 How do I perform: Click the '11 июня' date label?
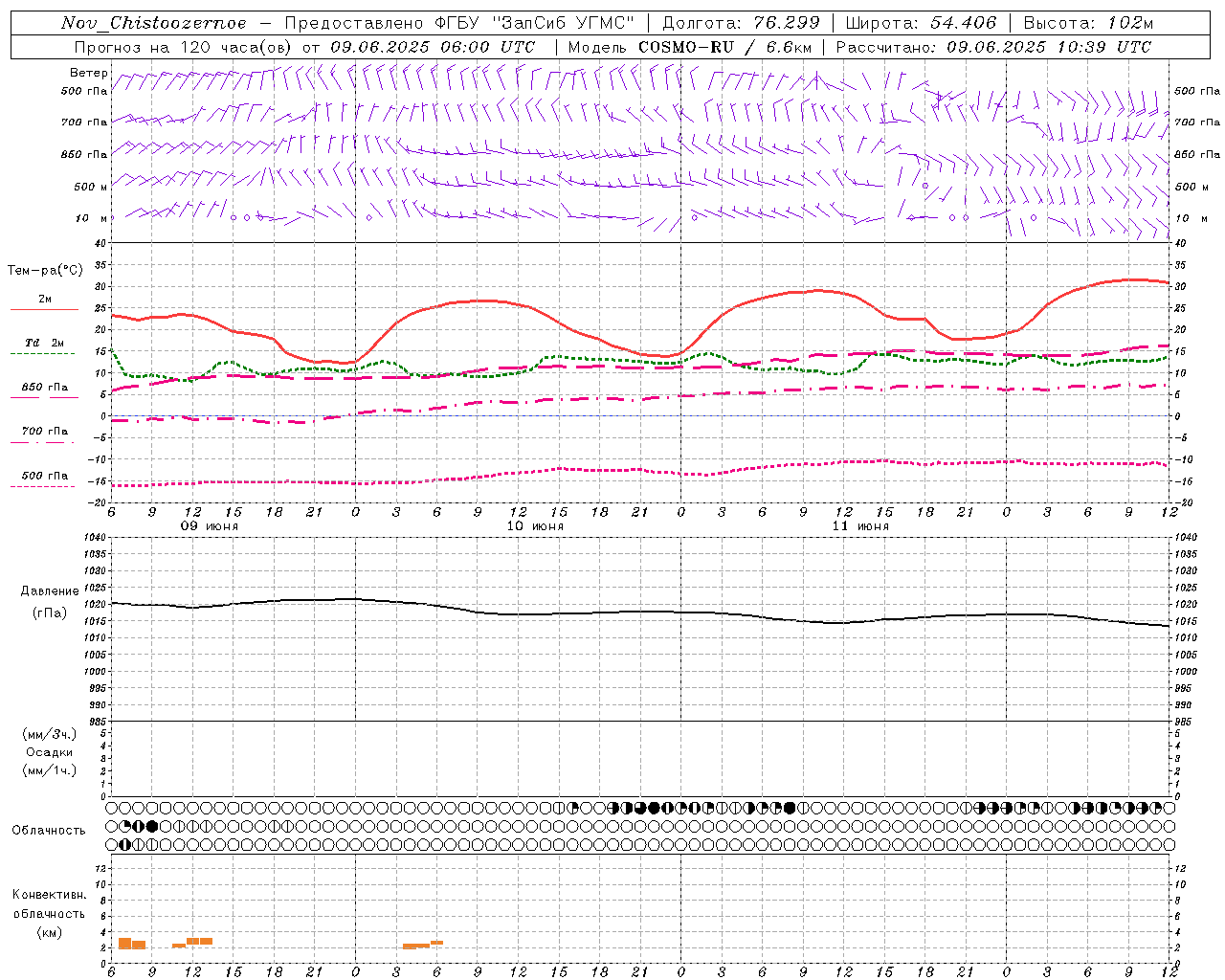[860, 526]
